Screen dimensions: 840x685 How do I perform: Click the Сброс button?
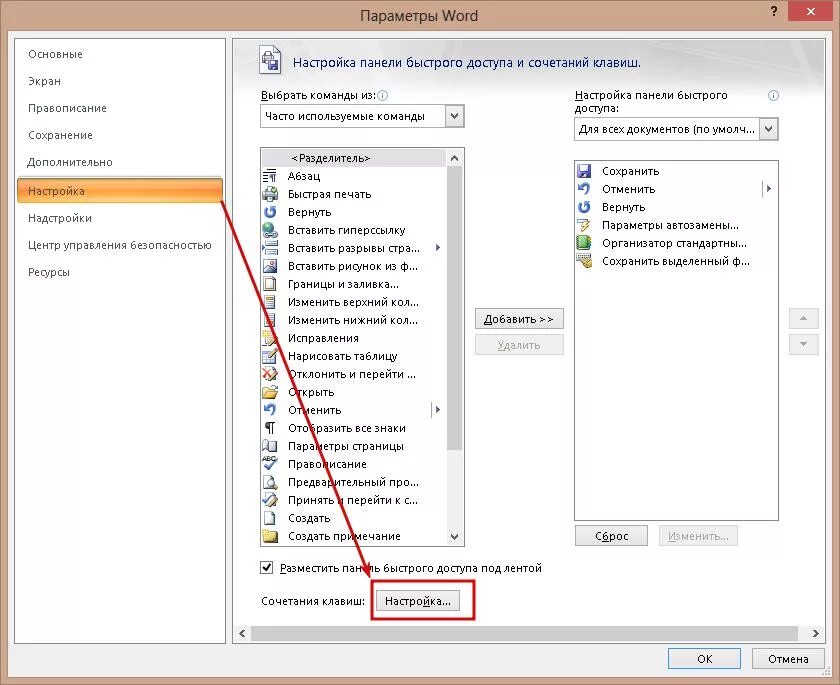[611, 536]
